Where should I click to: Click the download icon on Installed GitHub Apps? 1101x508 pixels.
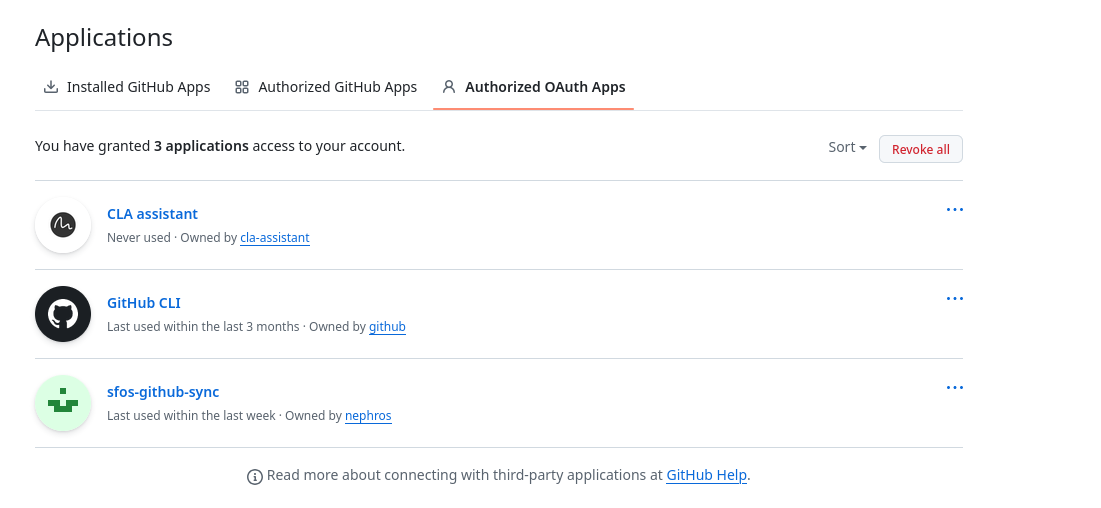[50, 87]
